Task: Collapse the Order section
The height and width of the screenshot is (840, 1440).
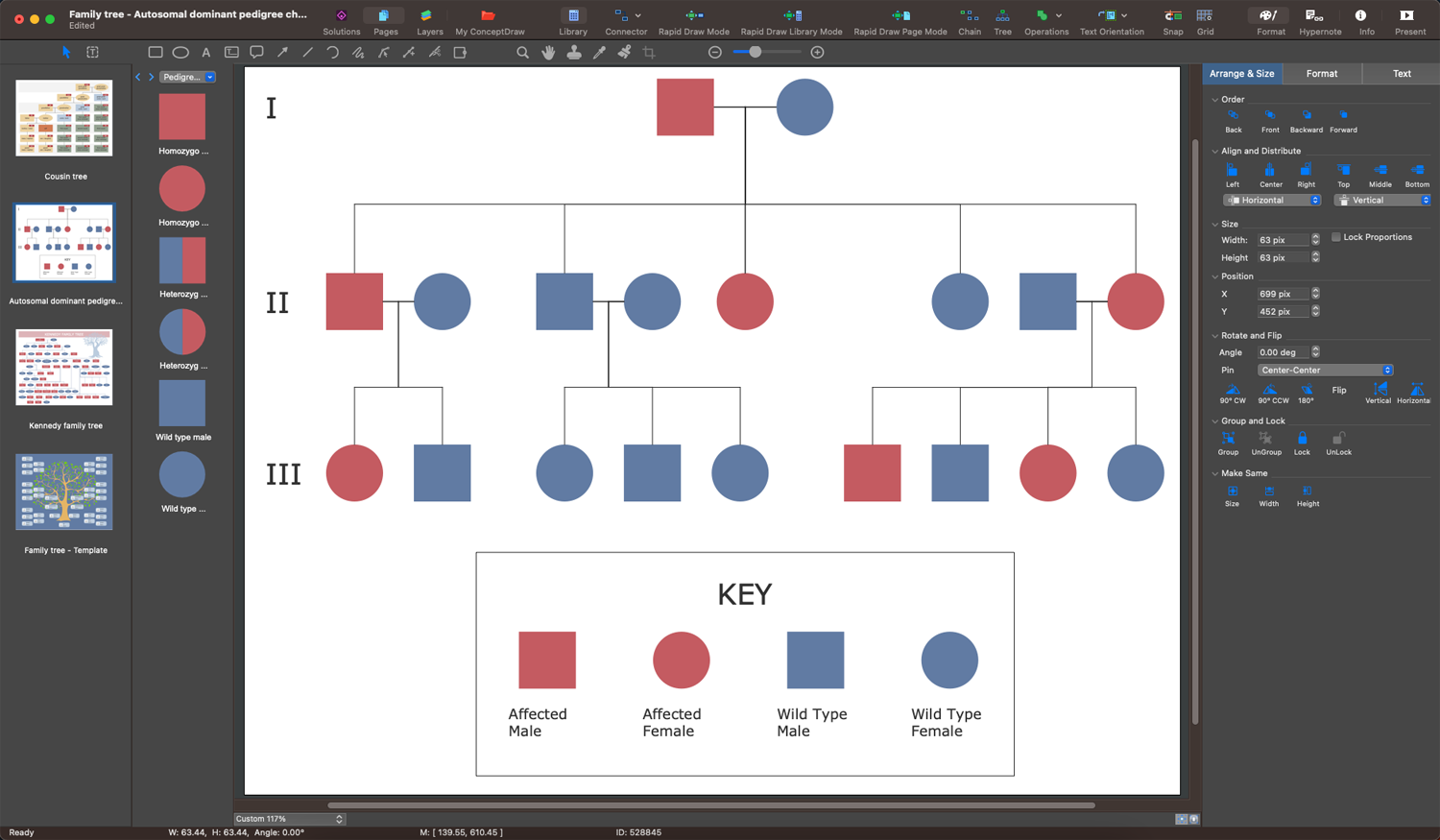Action: pyautogui.click(x=1215, y=100)
